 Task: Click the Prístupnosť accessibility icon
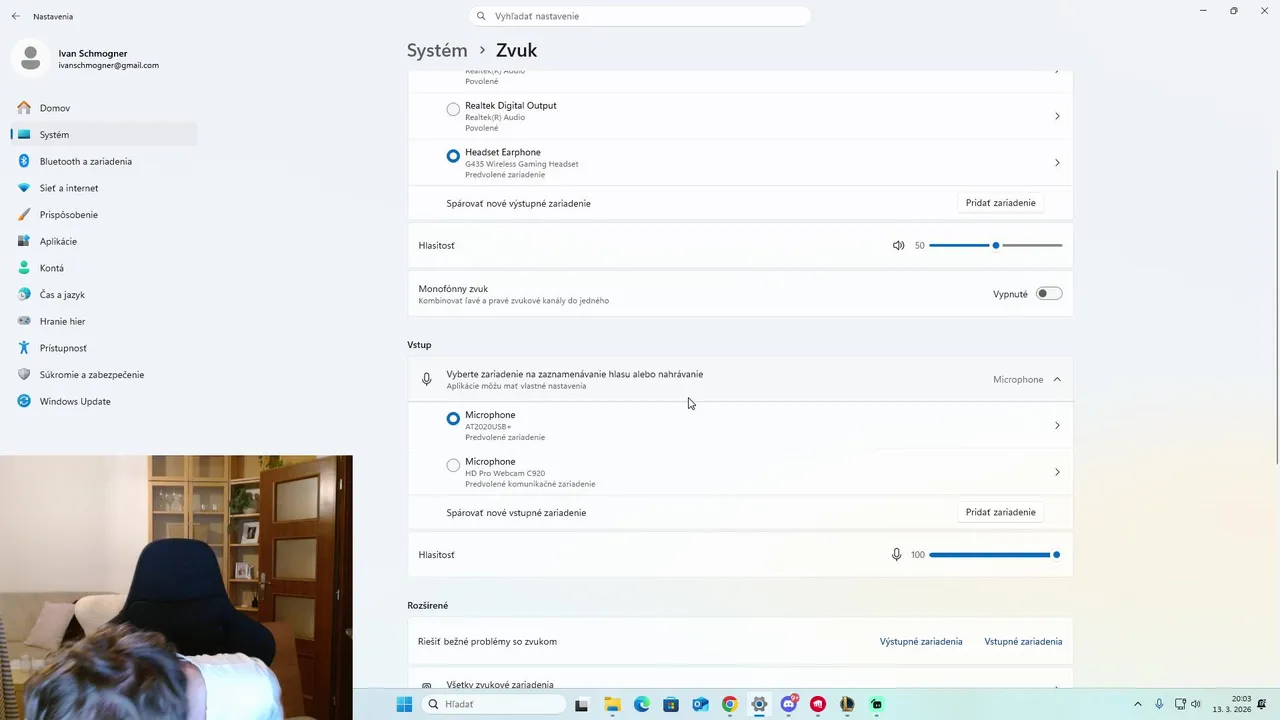(24, 348)
